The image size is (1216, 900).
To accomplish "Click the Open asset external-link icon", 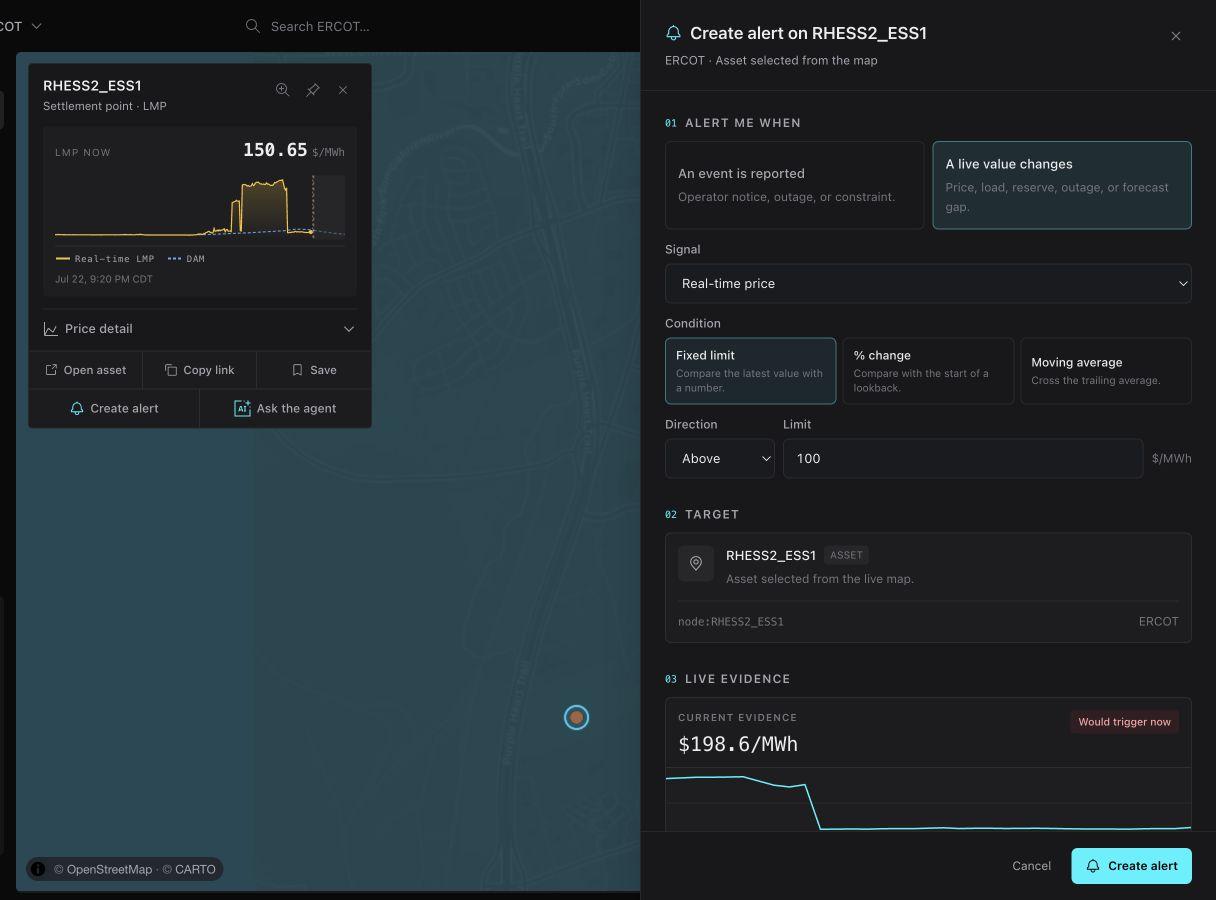I will [x=51, y=370].
